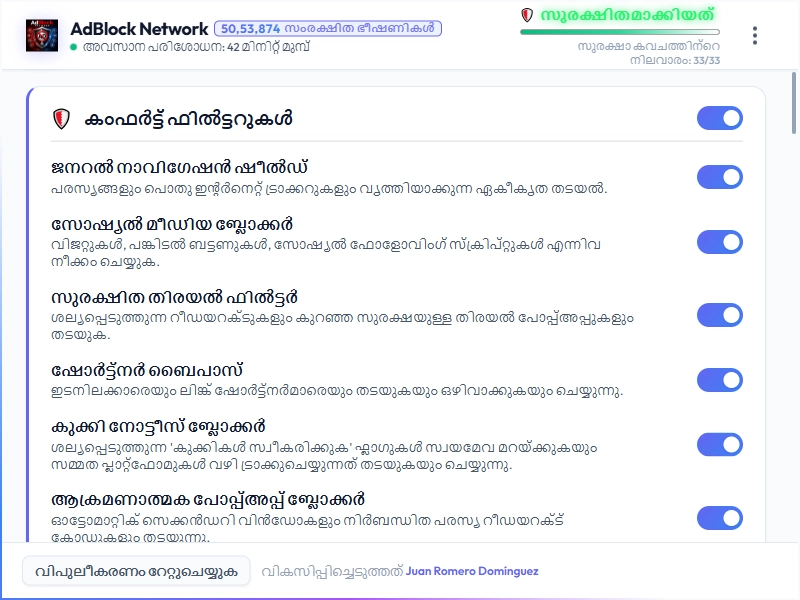Screen dimensions: 800x600
Task: Click the കുക്കി നോട്ടീസ് ബ്ലോക്കർ title
Action: tap(159, 427)
